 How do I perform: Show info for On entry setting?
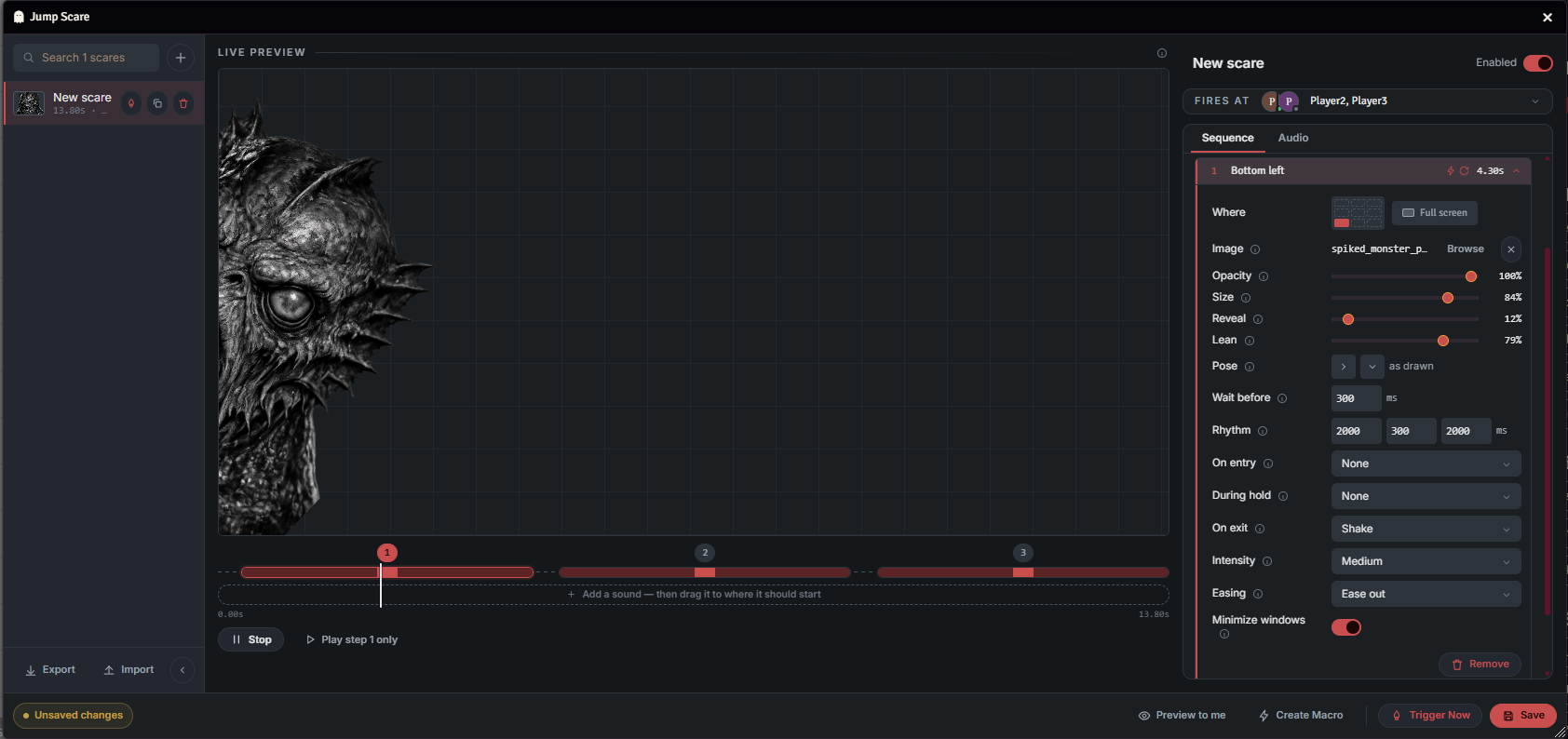(x=1268, y=464)
